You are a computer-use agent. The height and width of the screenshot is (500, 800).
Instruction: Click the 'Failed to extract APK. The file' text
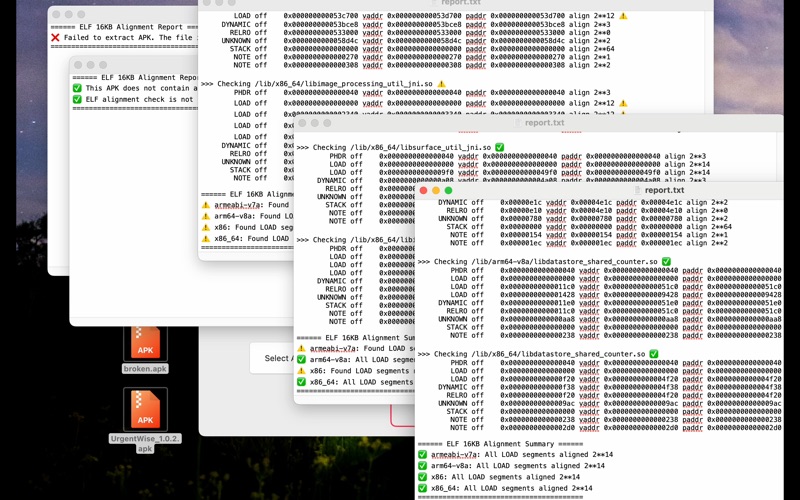(x=128, y=37)
